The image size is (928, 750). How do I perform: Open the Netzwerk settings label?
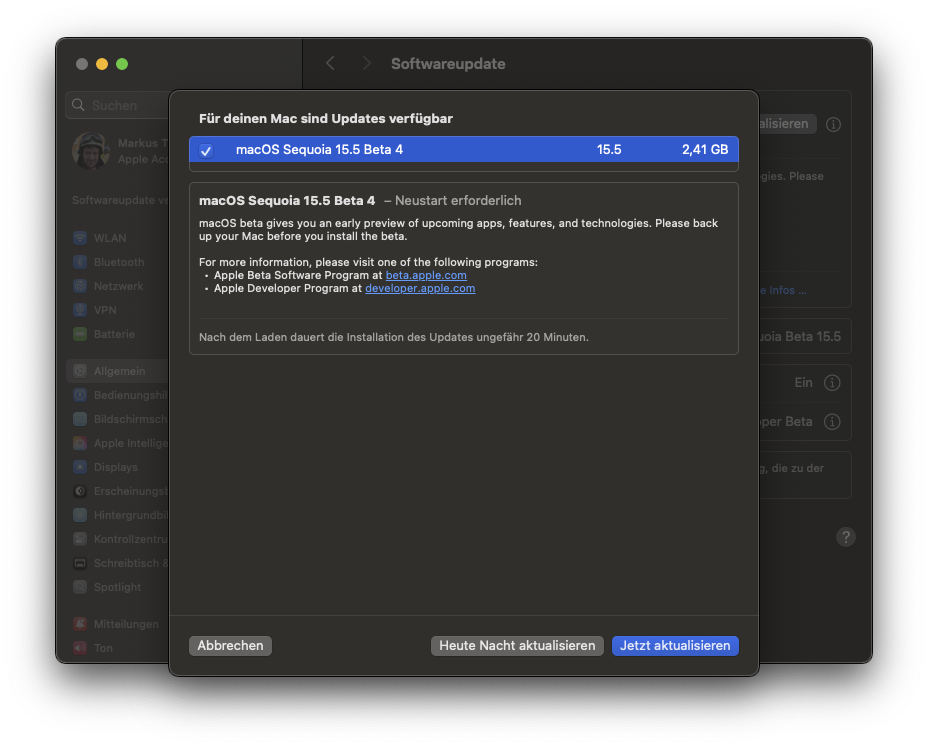tap(118, 286)
